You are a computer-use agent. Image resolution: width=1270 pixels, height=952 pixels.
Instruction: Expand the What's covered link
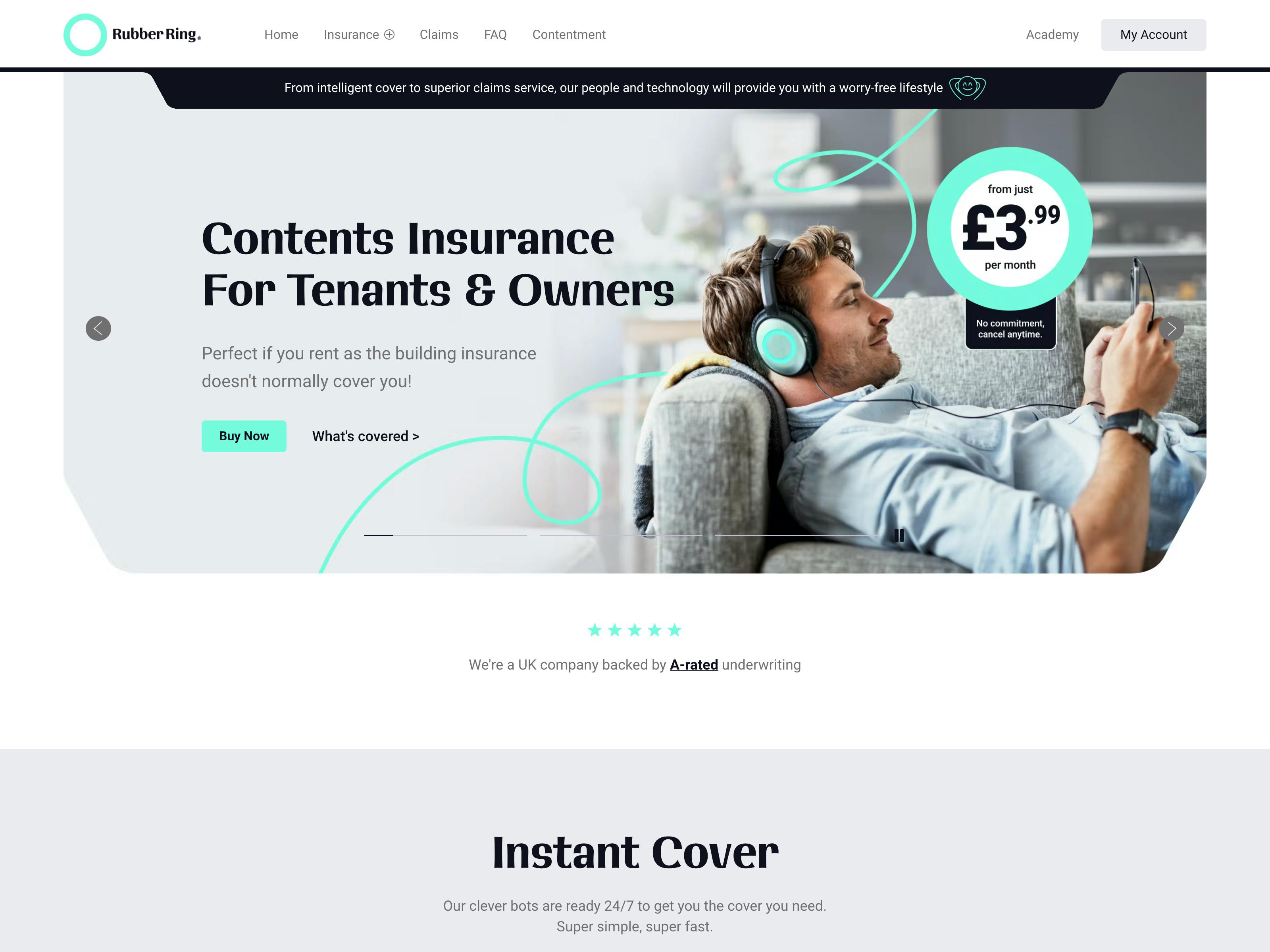point(365,435)
